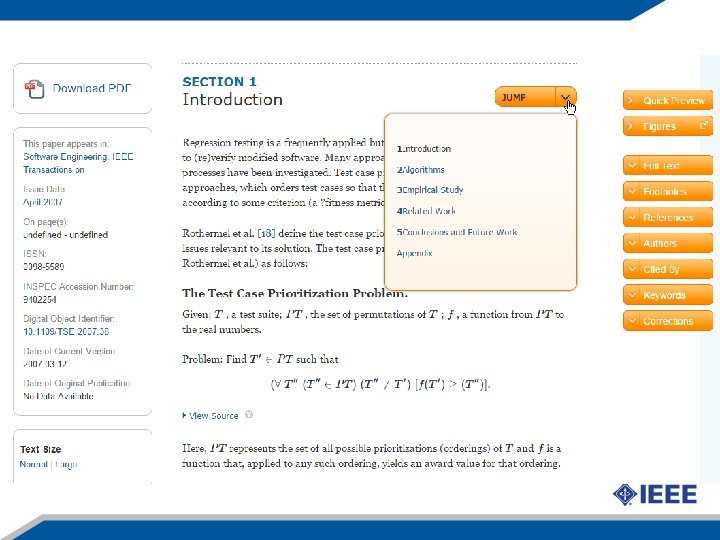Jump to 2 Algorithms section
The height and width of the screenshot is (540, 720).
421,169
